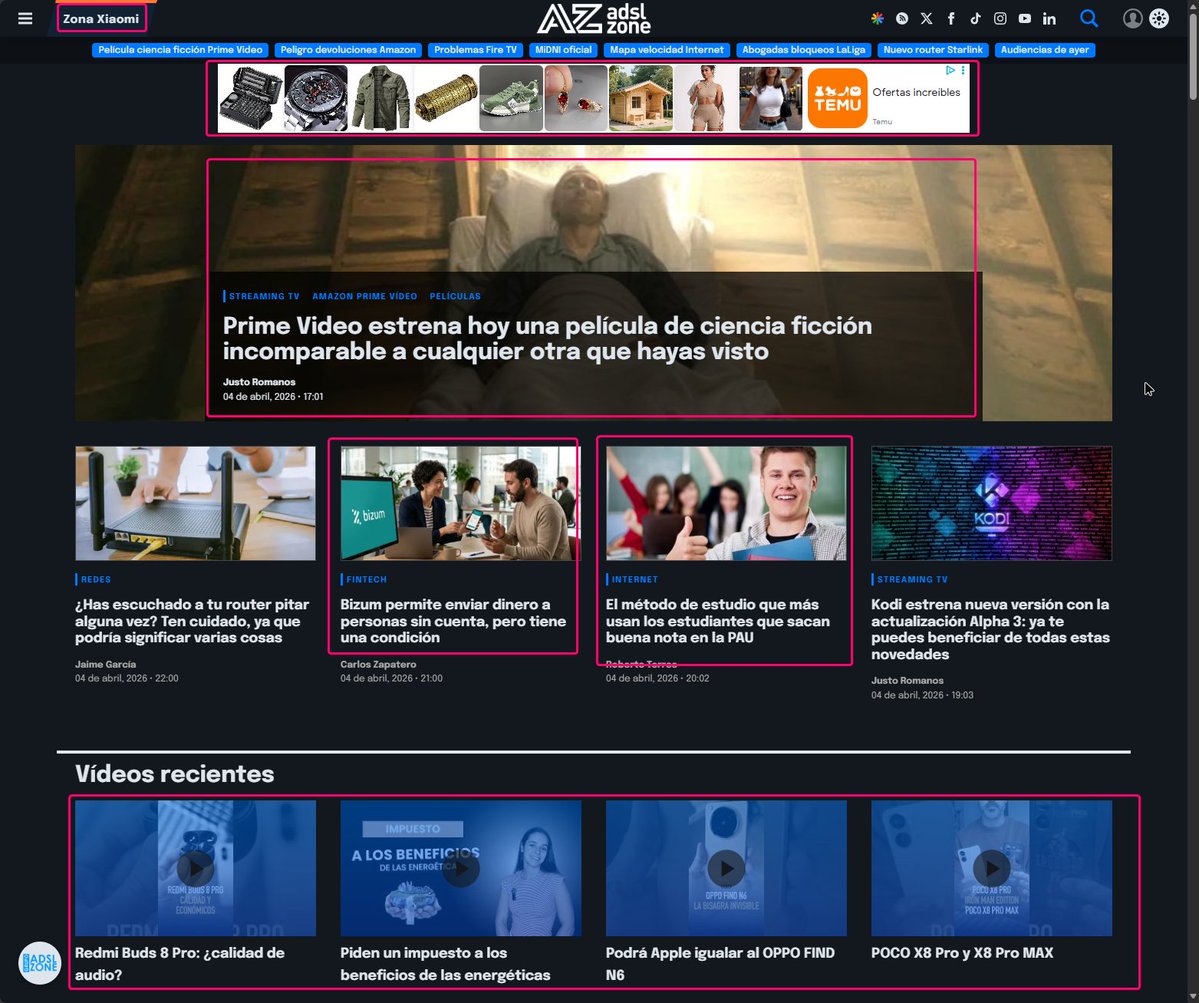Open author Jaime García's page
1199x1003 pixels.
click(106, 664)
